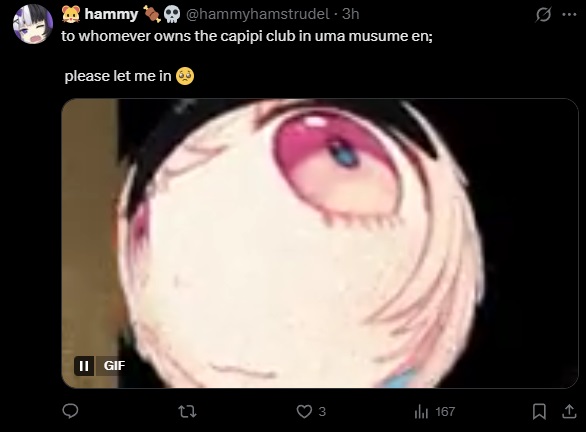Screen dimensions: 586x432
Task: Click the like count of 3
Action: [x=322, y=412]
